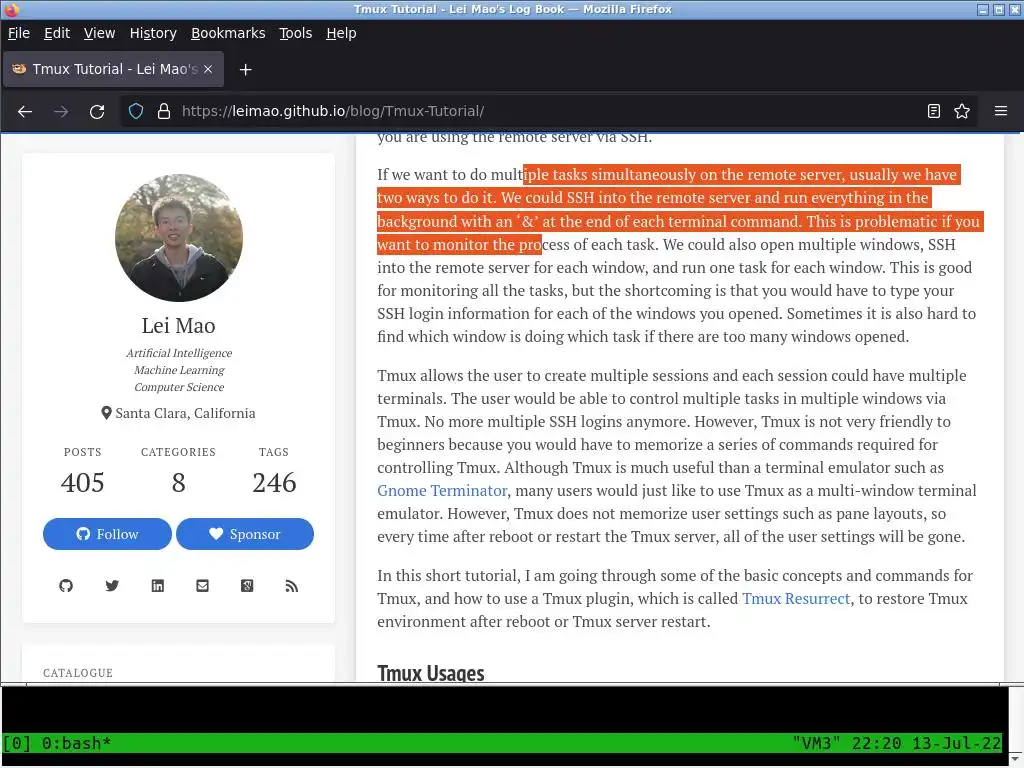Open the G2 profile icon

[247, 586]
